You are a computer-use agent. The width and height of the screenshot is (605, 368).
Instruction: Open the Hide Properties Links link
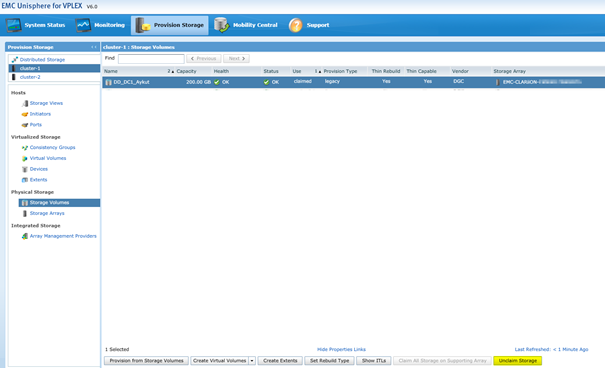pos(341,349)
